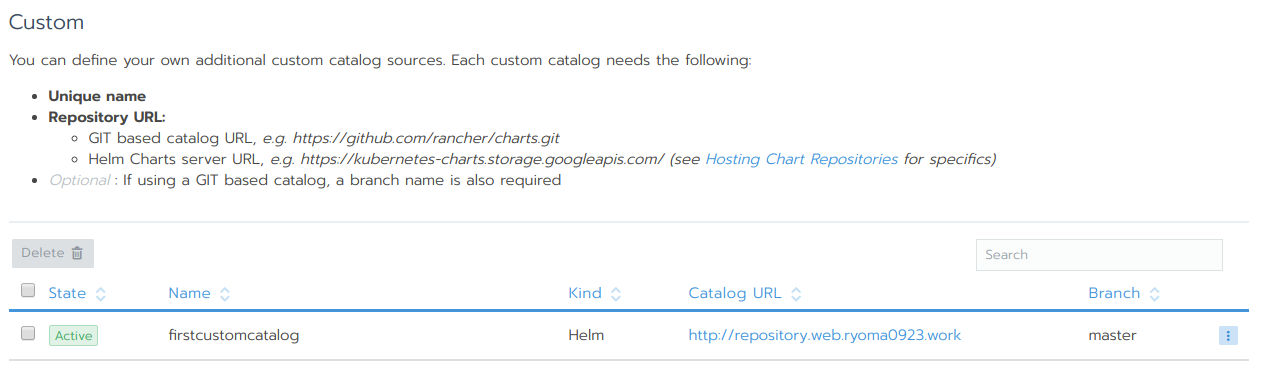This screenshot has height=377, width=1270.
Task: Click the green Active state badge
Action: [73, 336]
